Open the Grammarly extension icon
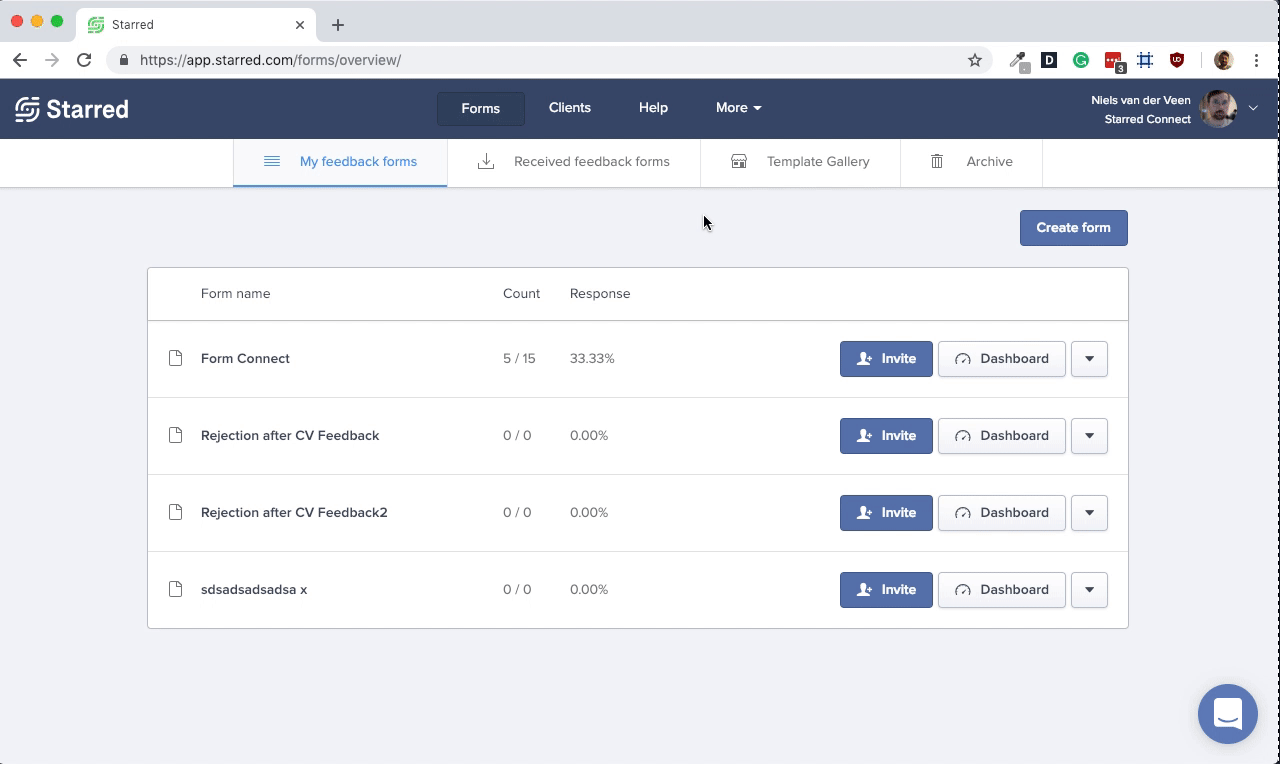This screenshot has height=764, width=1280. click(1081, 60)
